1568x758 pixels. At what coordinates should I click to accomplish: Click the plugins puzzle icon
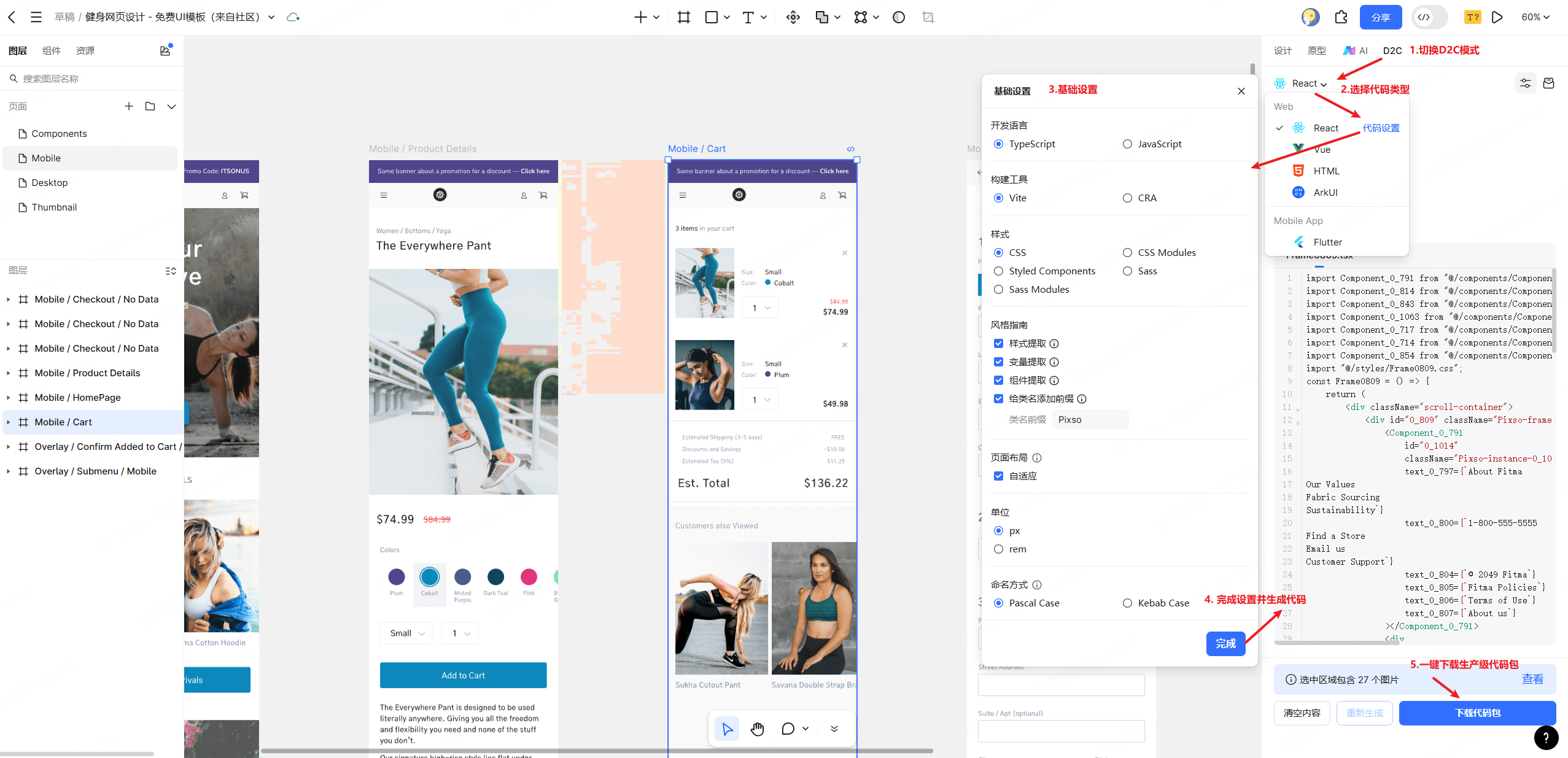point(1341,17)
